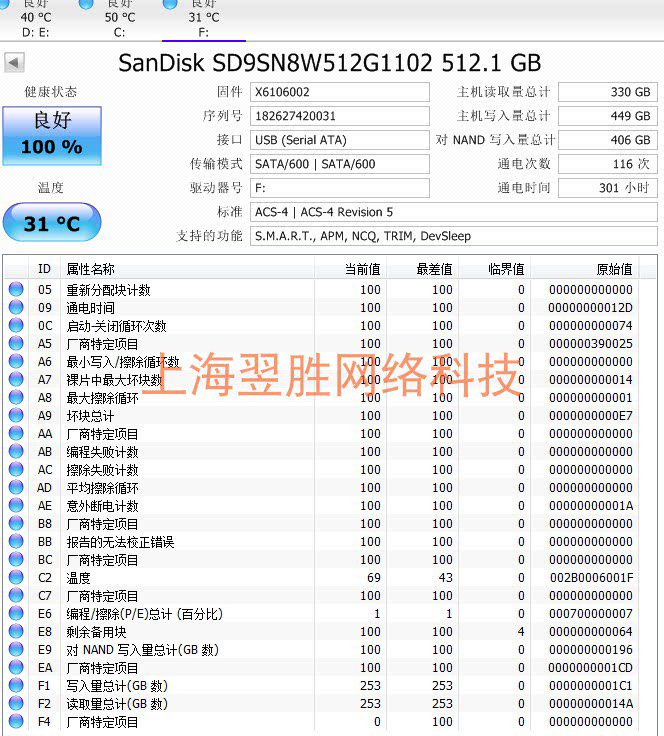Click the interface field USB (Serial ATA)
This screenshot has height=736, width=664.
coord(340,140)
